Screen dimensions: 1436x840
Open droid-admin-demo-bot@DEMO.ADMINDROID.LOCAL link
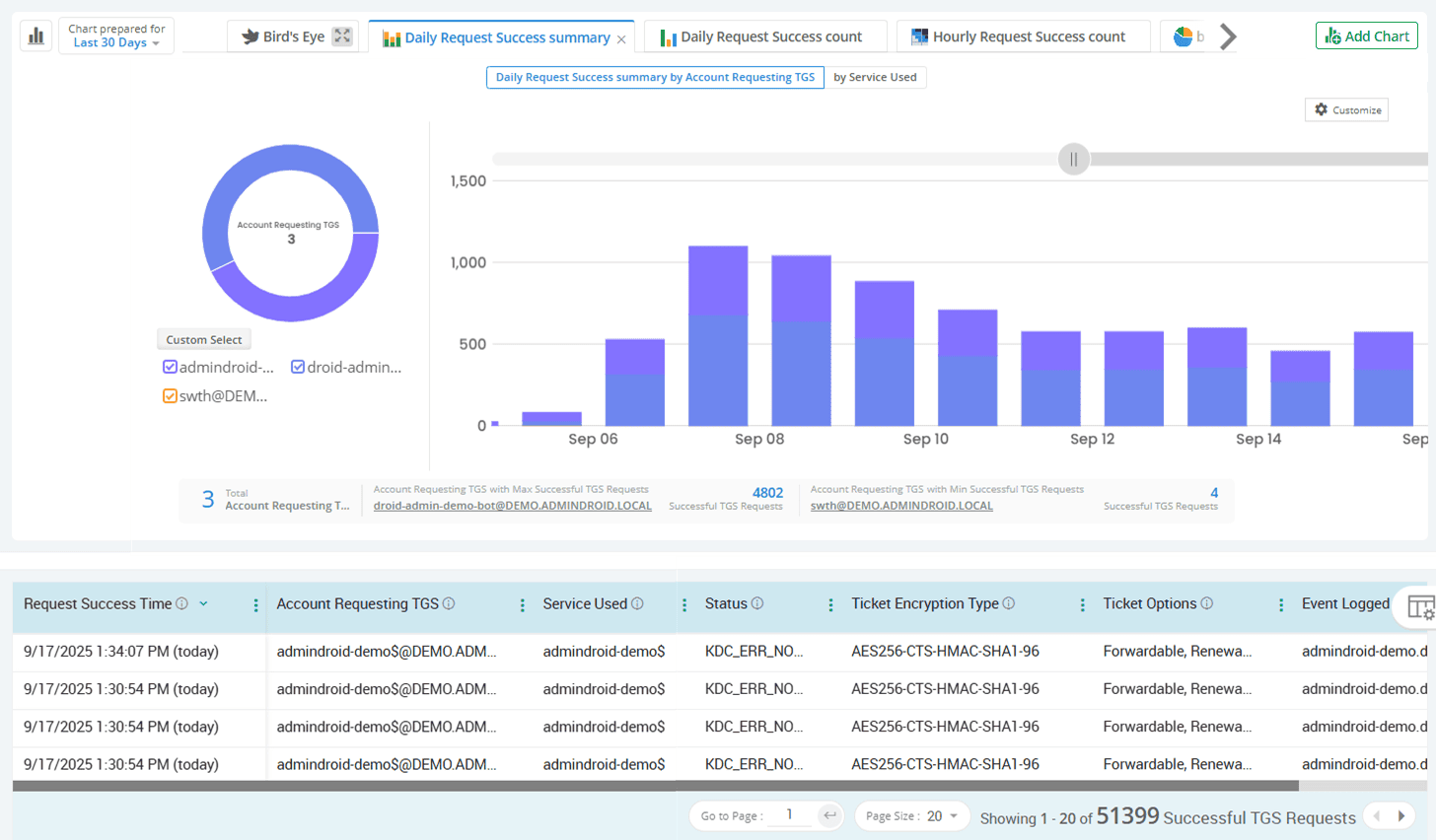coord(512,506)
